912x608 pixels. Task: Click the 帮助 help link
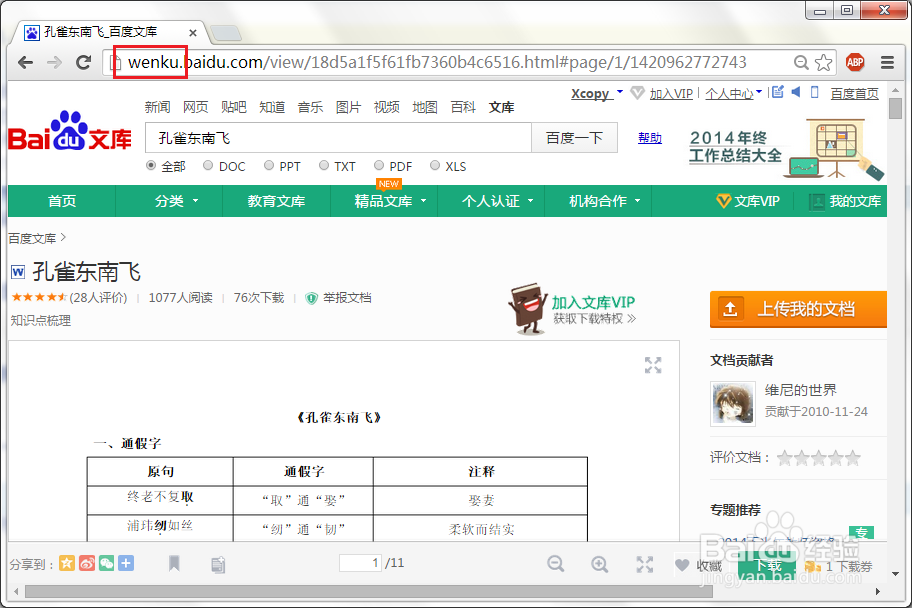point(650,138)
